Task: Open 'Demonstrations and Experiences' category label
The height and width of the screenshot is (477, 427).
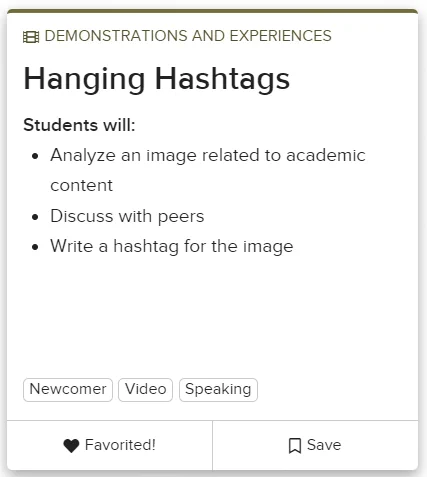Action: [x=188, y=36]
